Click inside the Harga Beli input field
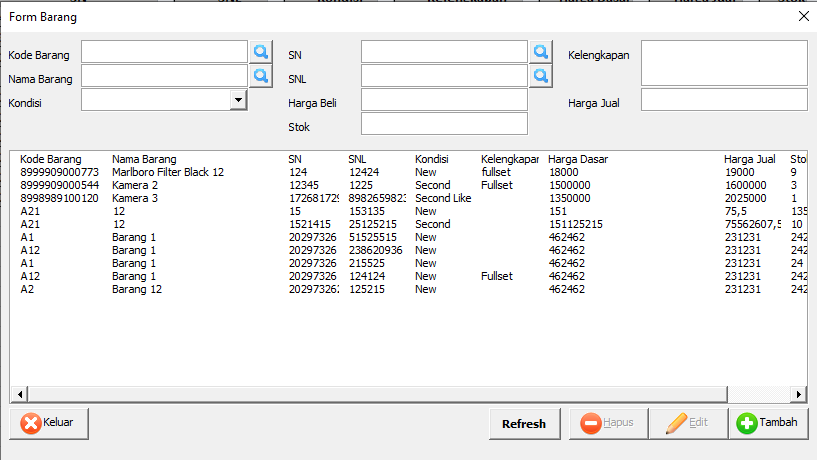 (x=444, y=100)
